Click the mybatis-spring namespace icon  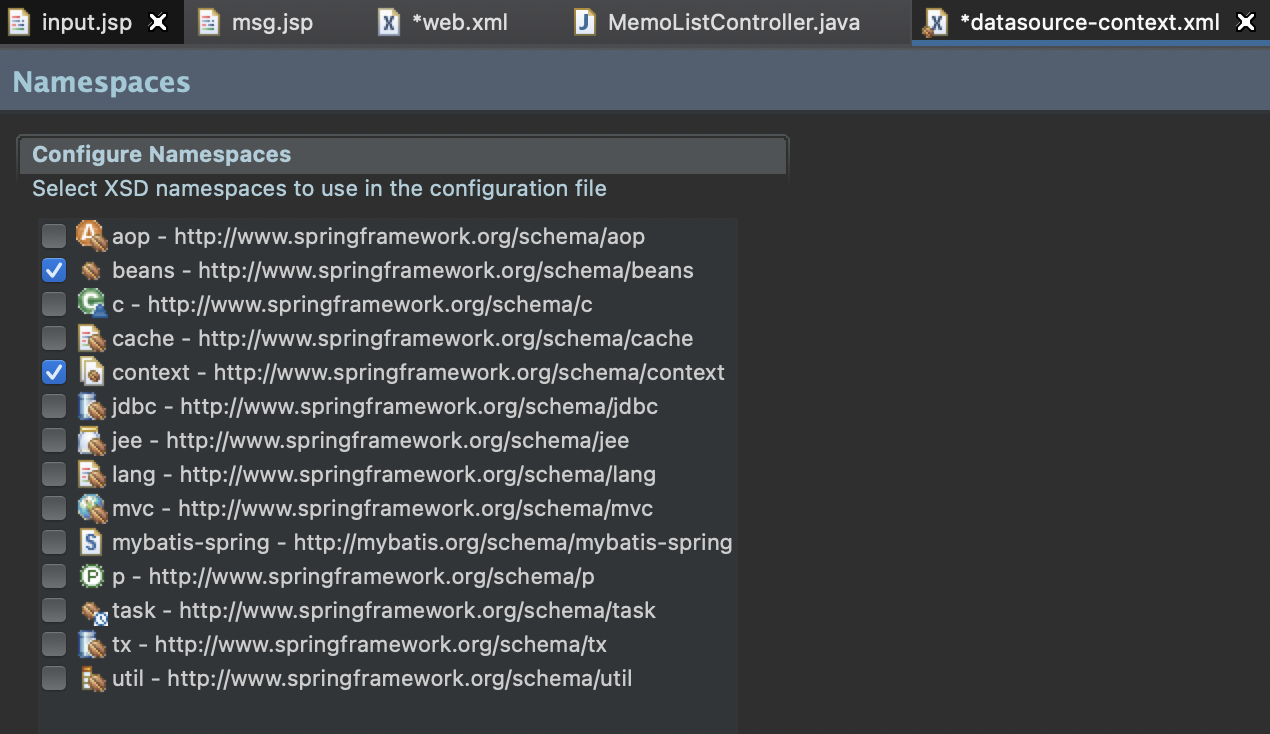[91, 542]
